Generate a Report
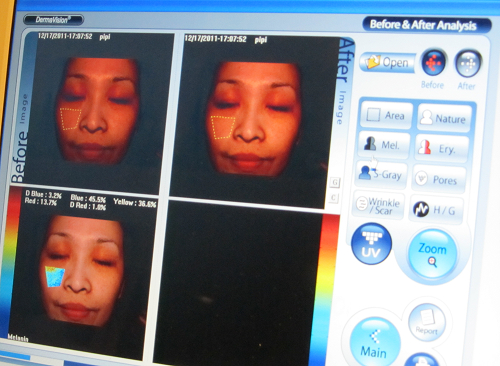The width and height of the screenshot is (500, 366). [427, 322]
